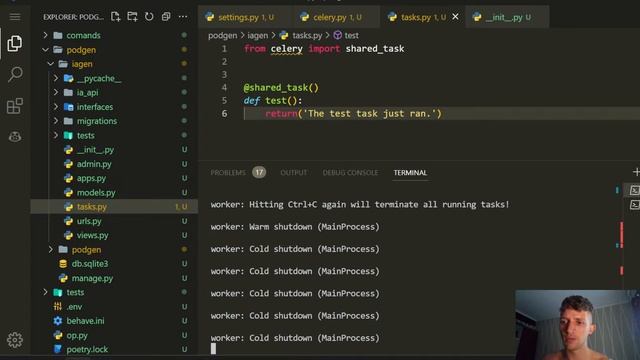
Task: Click the celery import on line 1
Action: [287, 49]
